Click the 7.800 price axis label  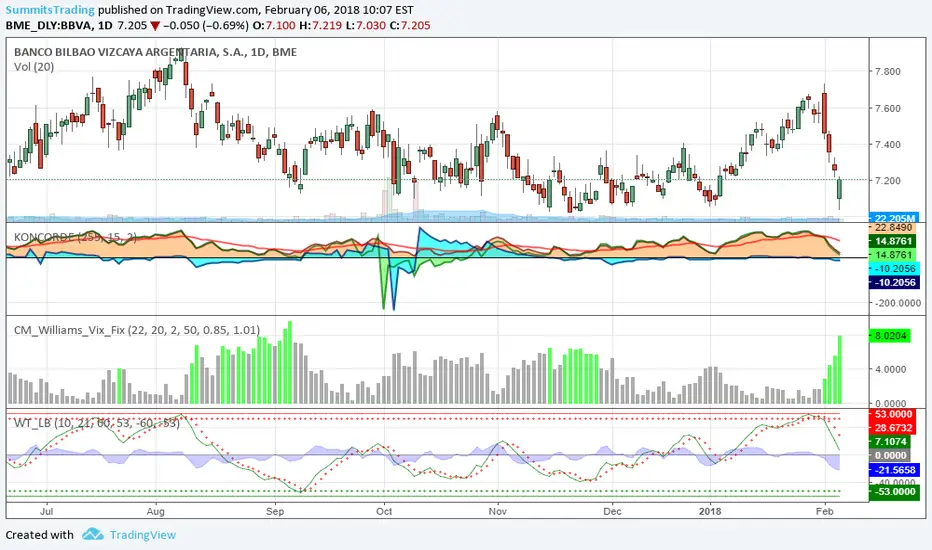(x=887, y=71)
